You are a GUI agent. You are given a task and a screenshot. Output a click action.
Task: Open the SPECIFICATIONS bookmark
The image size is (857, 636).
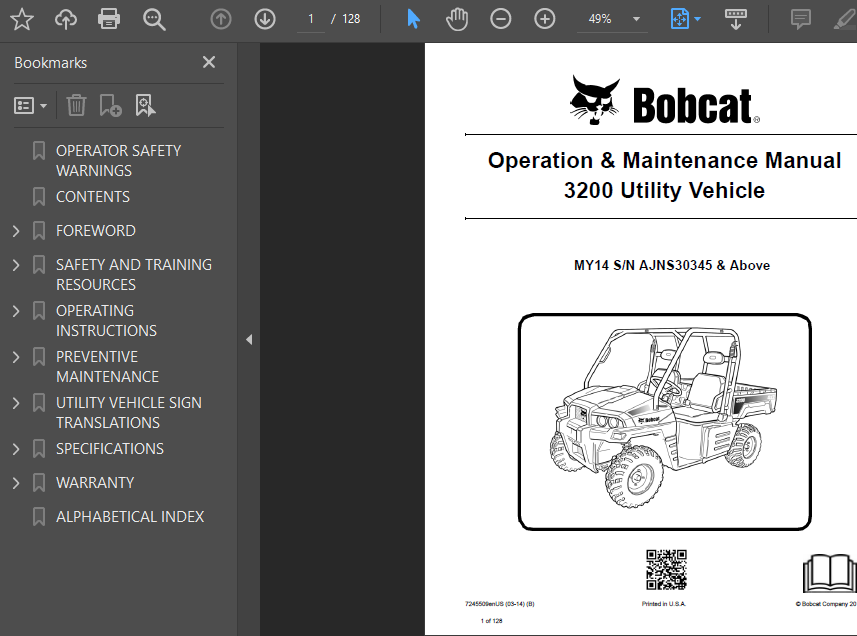tap(110, 449)
